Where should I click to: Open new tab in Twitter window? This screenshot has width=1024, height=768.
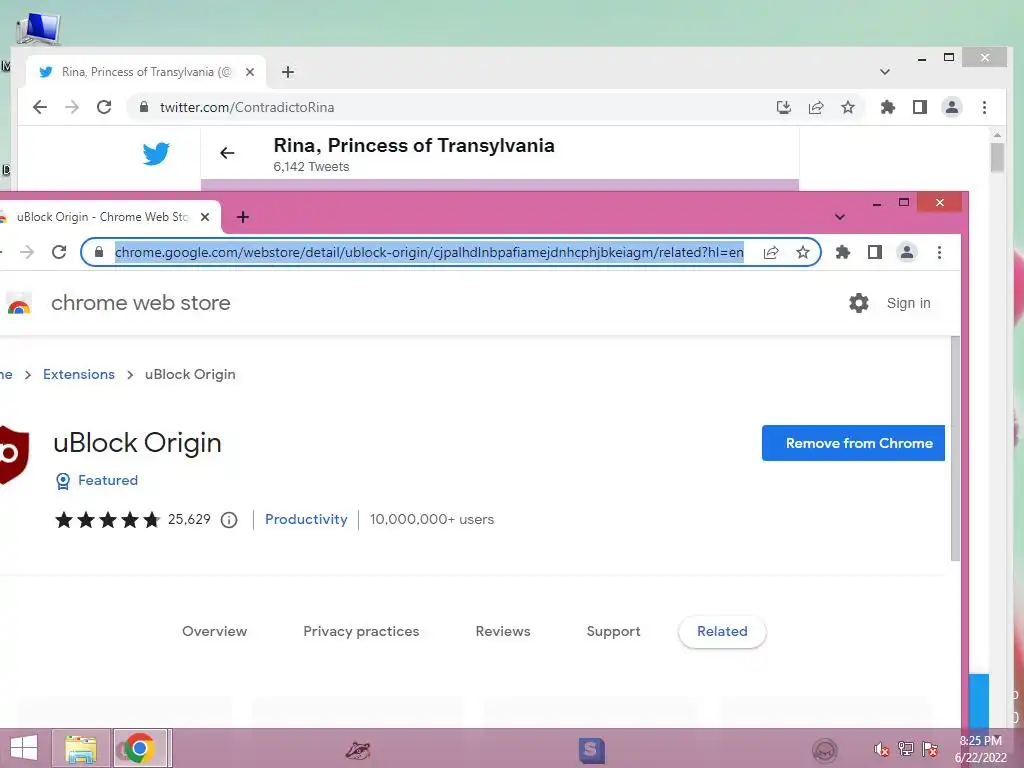[288, 72]
